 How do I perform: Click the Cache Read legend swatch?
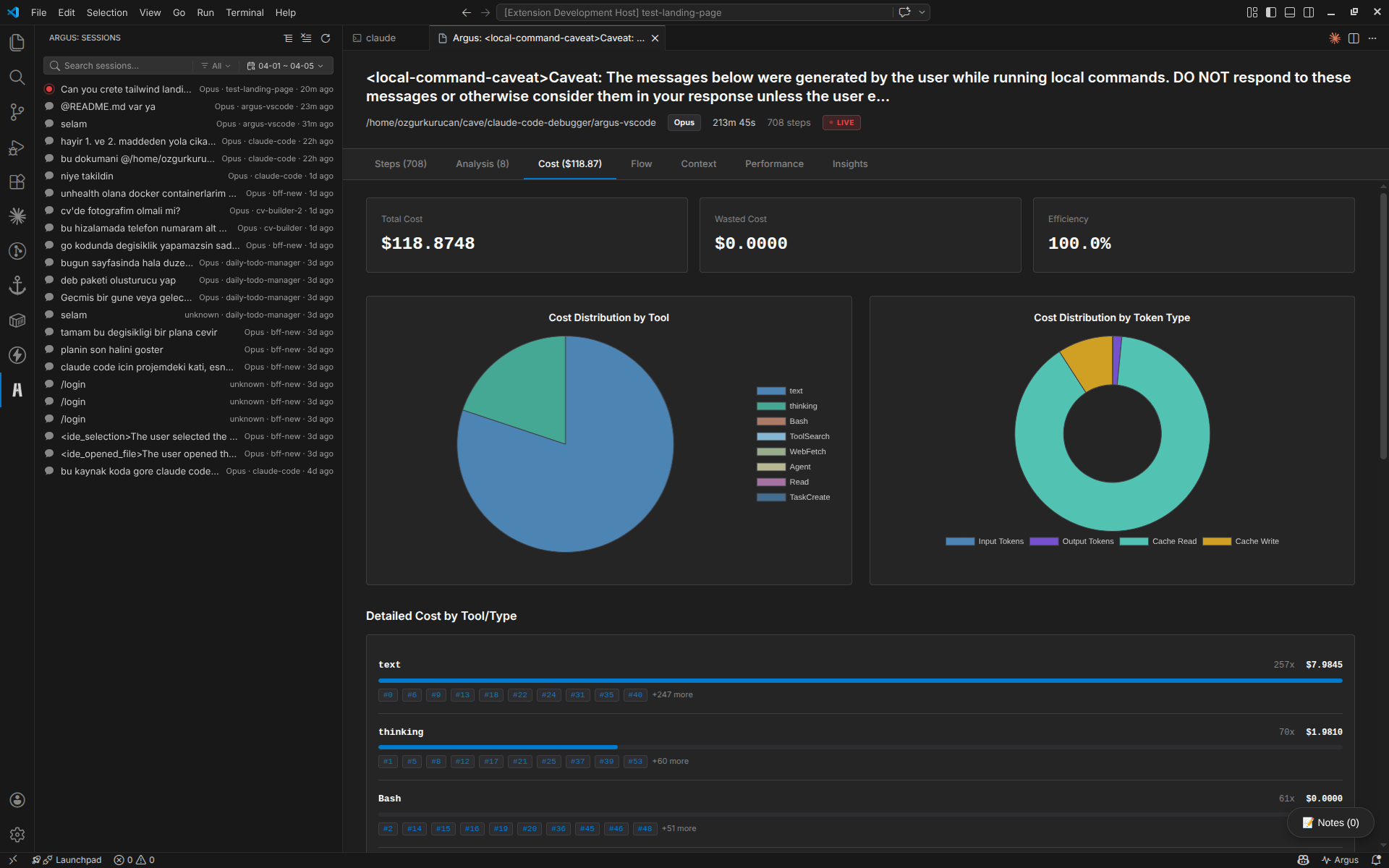pyautogui.click(x=1134, y=541)
